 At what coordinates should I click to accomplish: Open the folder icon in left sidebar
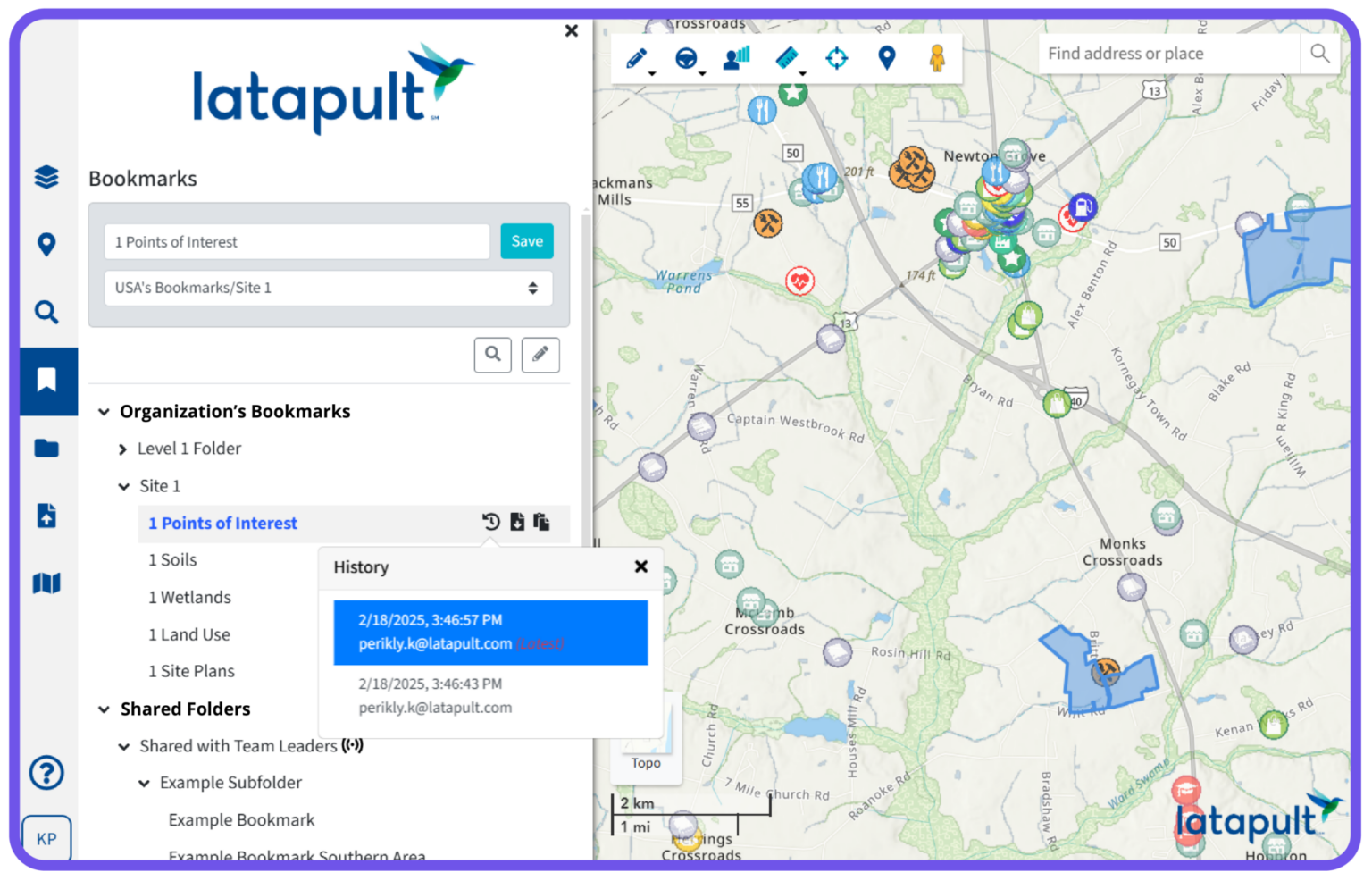46,449
